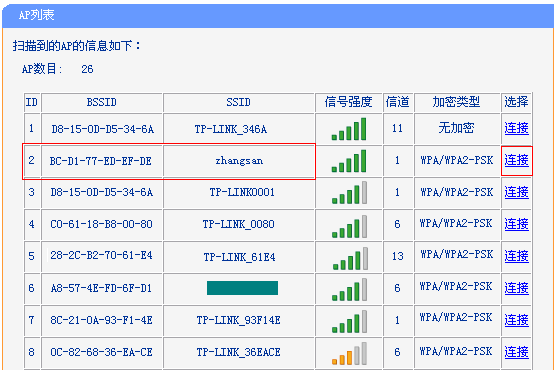The image size is (555, 373).
Task: Select SSID text zhangsan
Action: pyautogui.click(x=239, y=161)
